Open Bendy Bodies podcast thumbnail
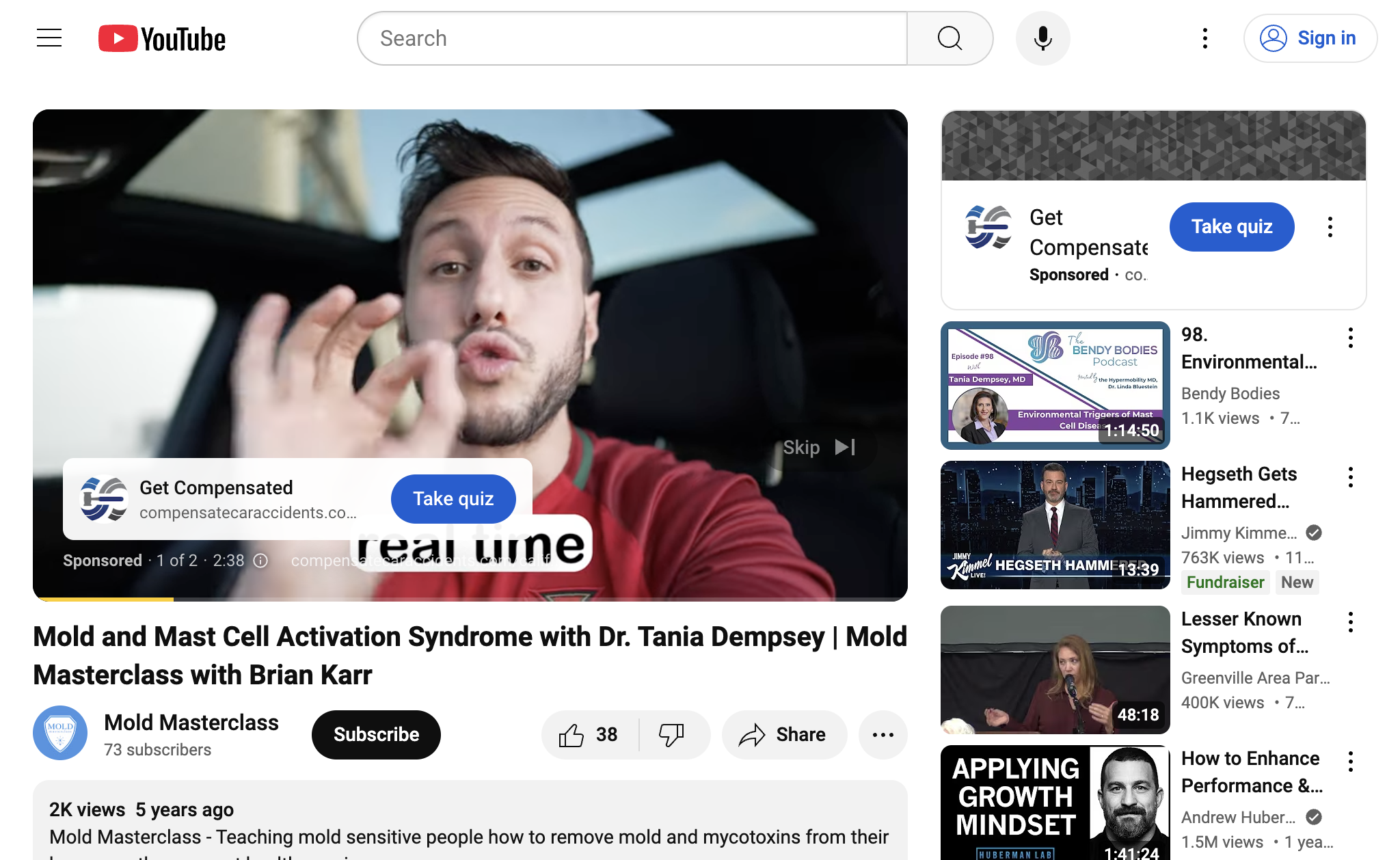The height and width of the screenshot is (860, 1400). 1055,386
